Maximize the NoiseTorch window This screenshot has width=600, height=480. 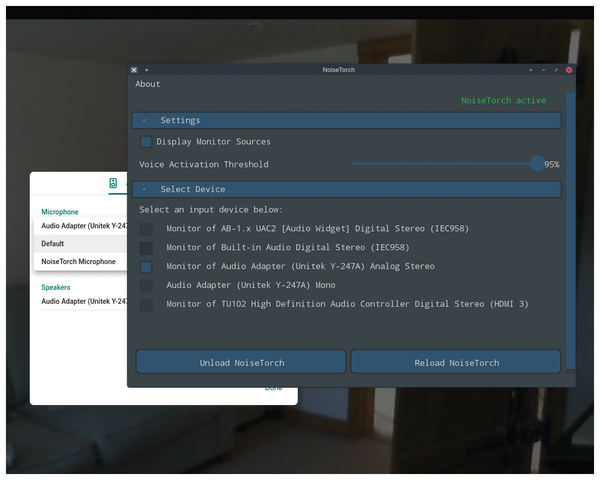point(556,70)
